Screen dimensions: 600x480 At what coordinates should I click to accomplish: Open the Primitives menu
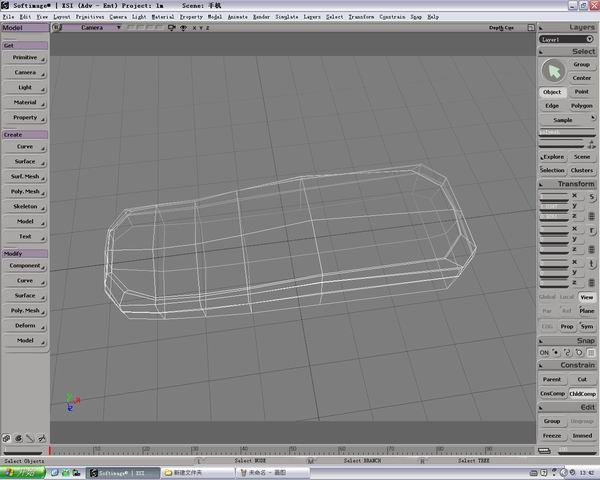90,17
